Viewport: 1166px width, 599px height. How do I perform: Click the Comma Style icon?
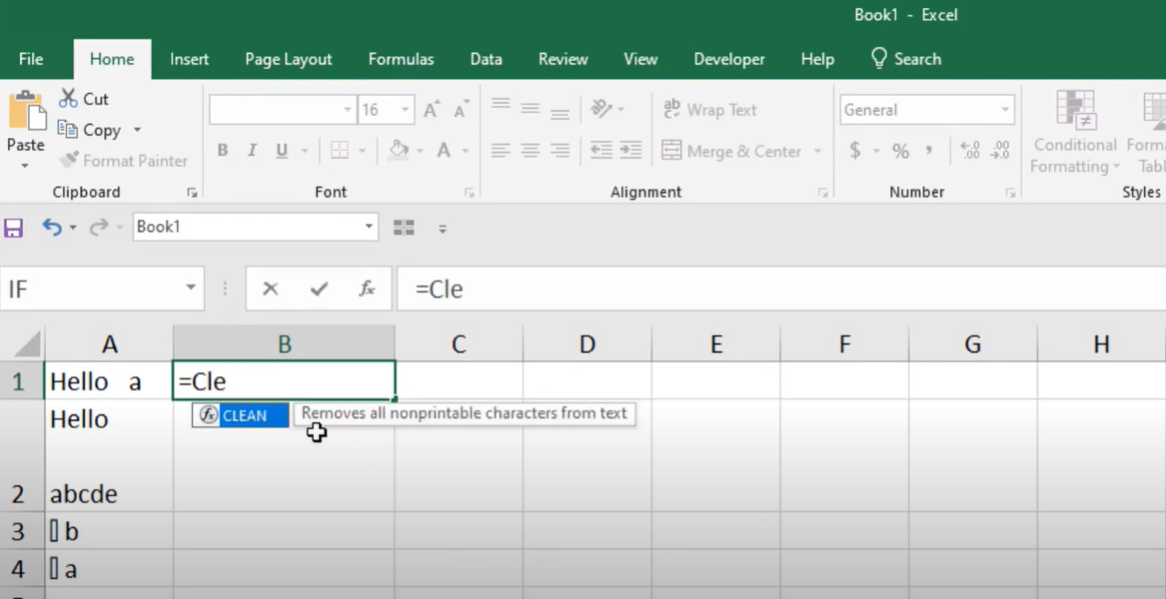(929, 151)
